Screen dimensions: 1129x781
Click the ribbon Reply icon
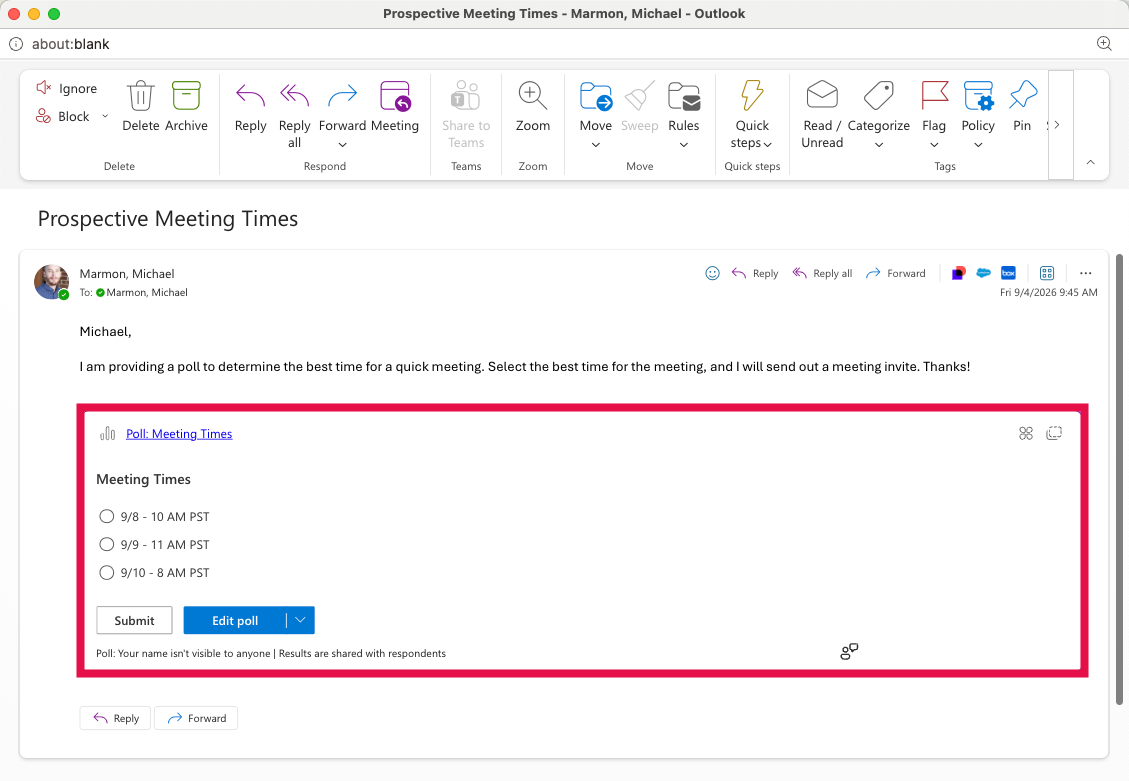tap(251, 96)
